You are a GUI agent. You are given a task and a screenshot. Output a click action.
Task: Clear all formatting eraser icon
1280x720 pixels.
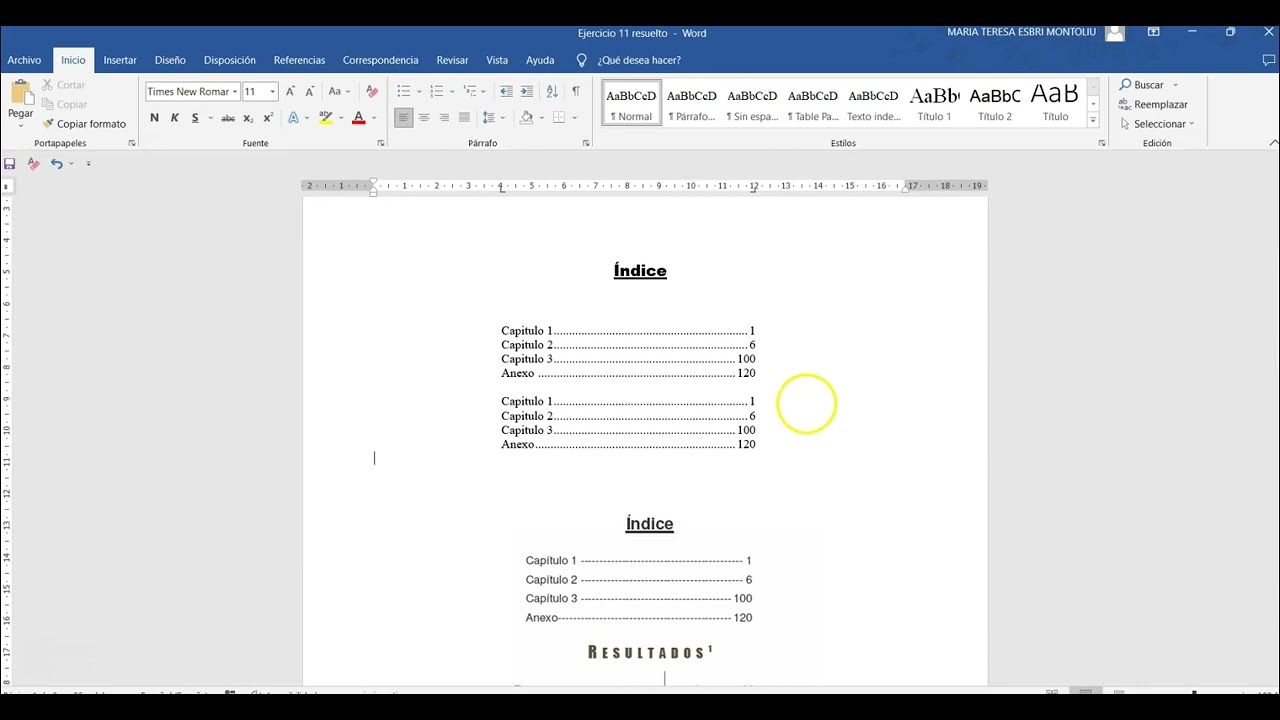372,91
